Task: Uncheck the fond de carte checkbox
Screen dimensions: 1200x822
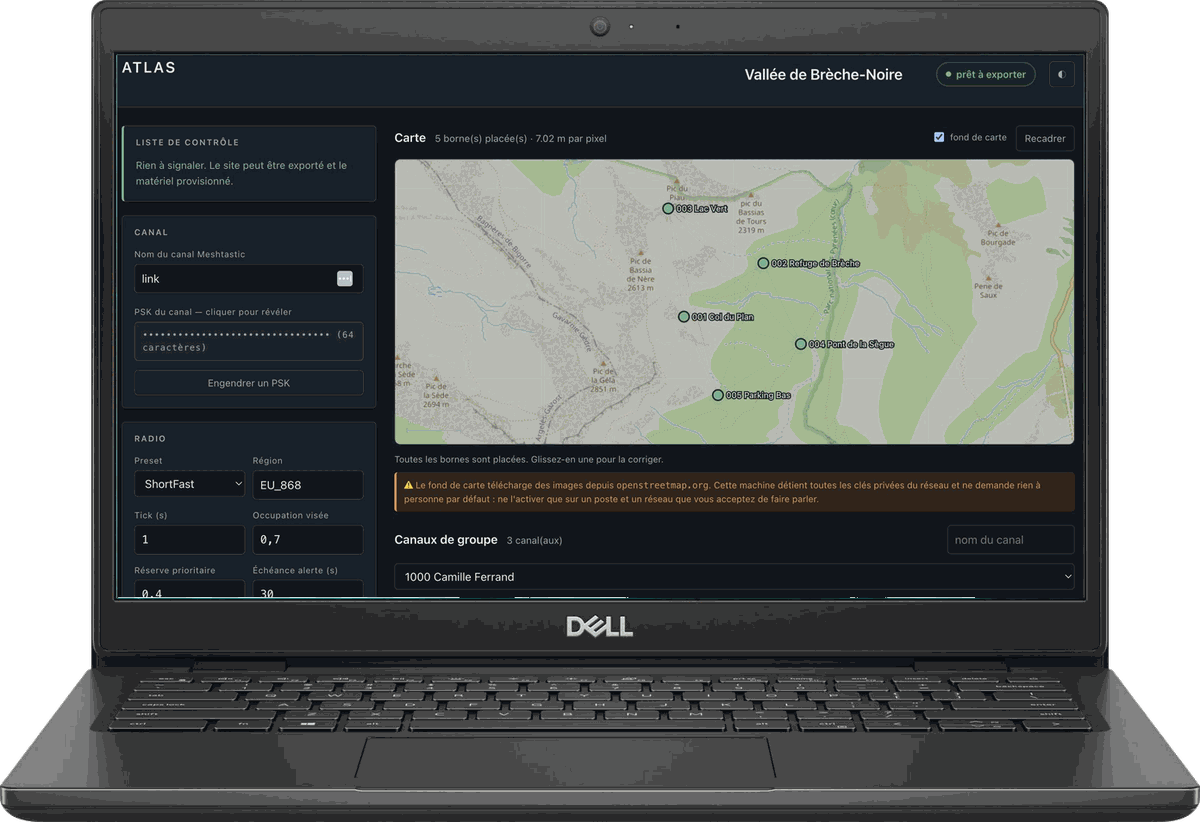Action: click(939, 137)
